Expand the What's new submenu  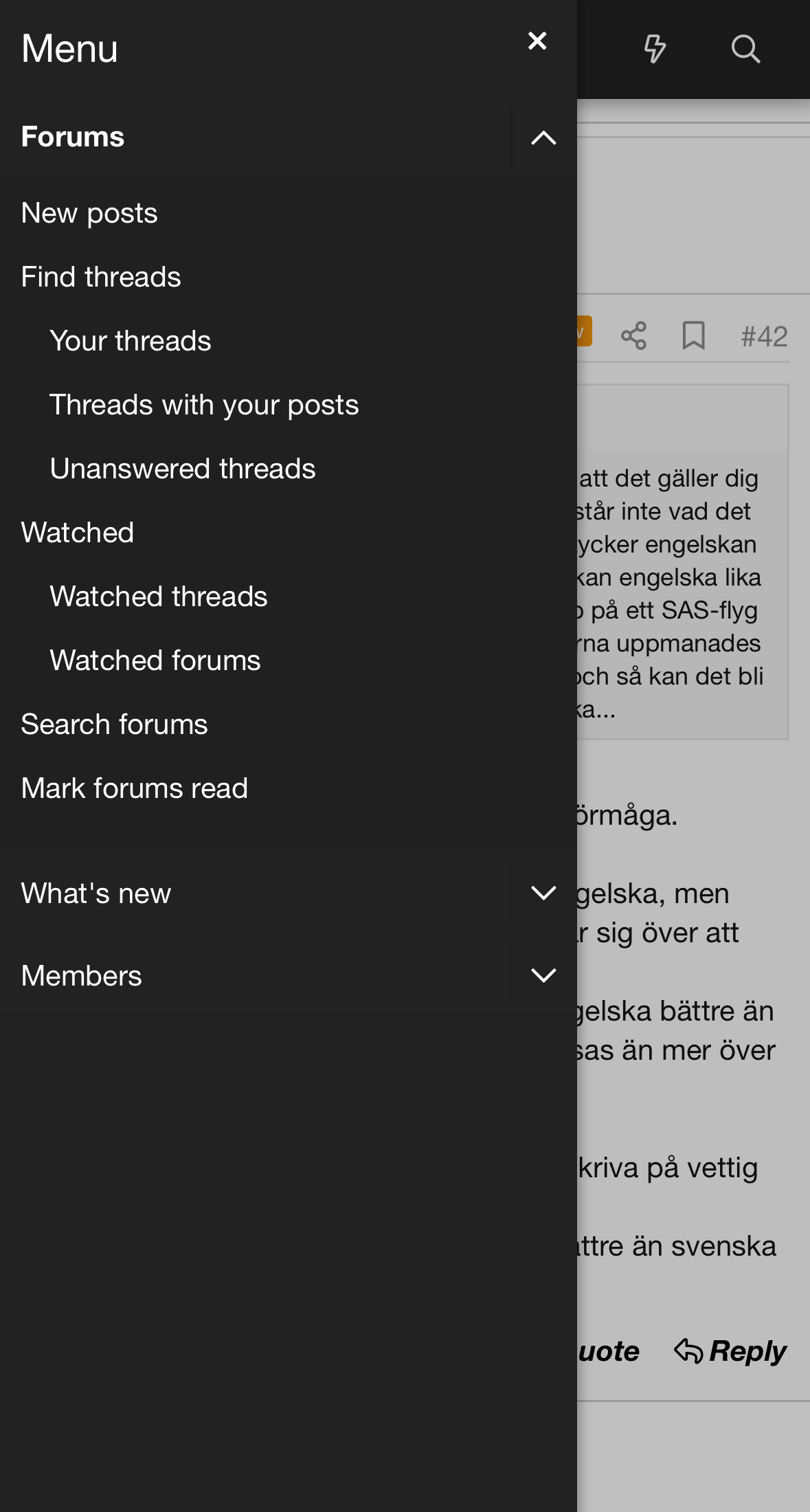click(x=543, y=893)
